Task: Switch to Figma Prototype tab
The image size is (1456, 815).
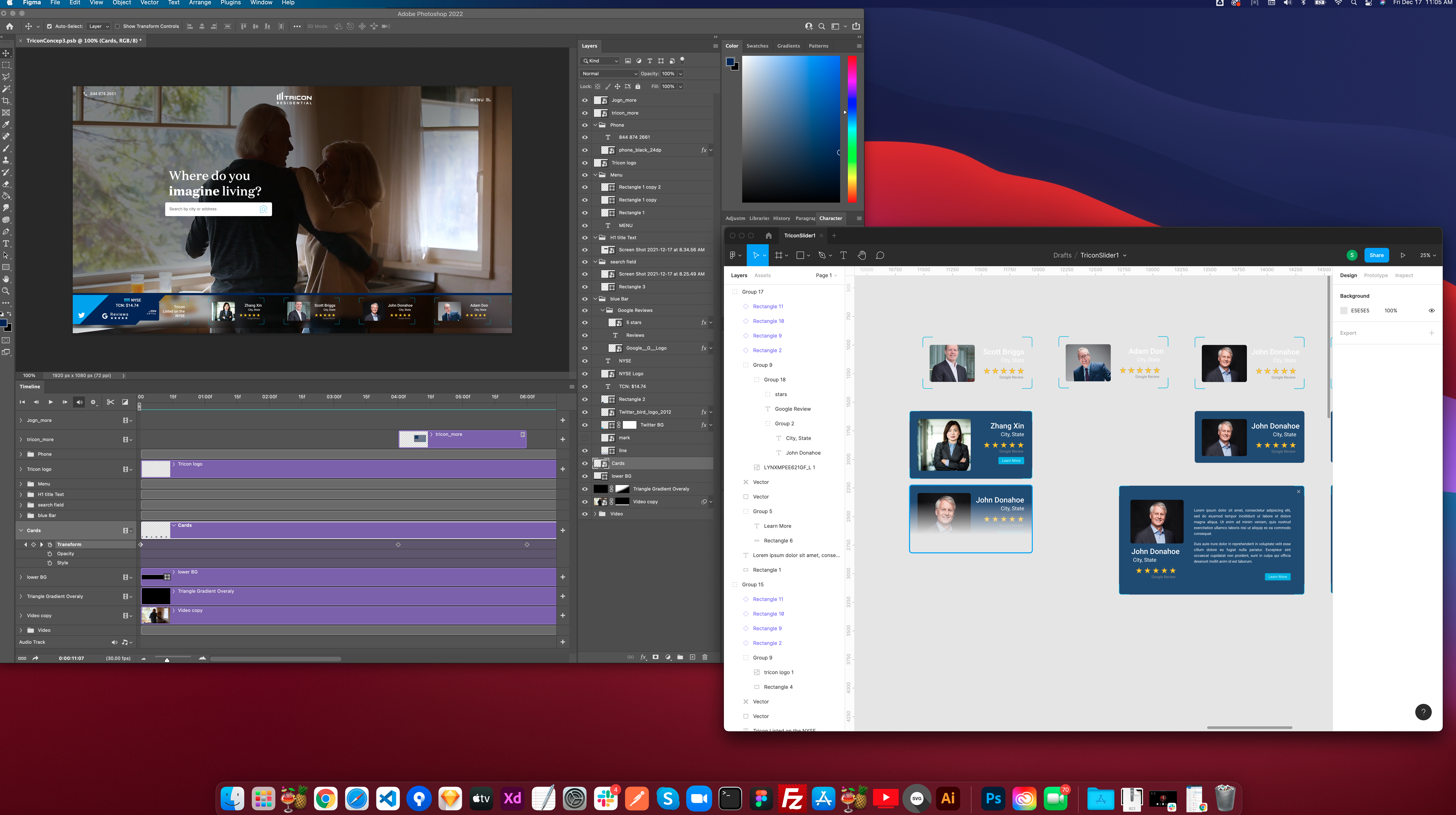Action: (x=1375, y=276)
